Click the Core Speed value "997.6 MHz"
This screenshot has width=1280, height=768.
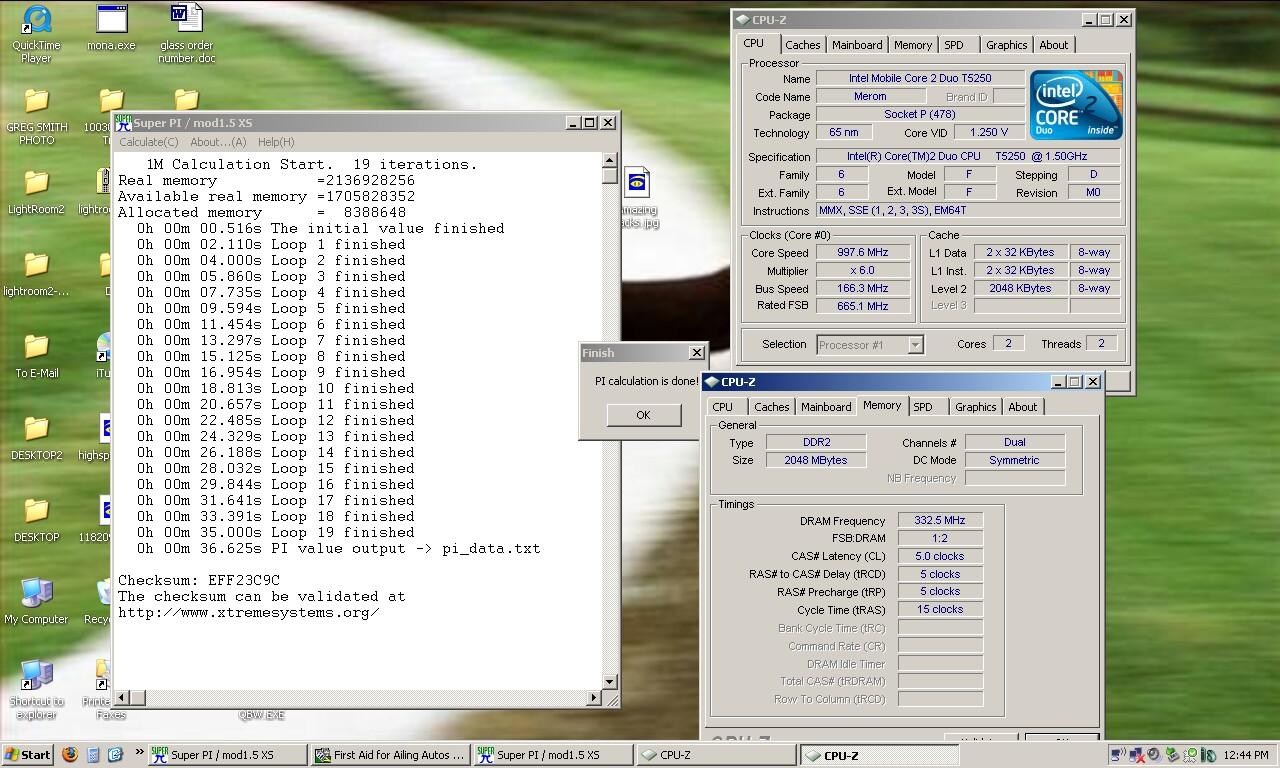click(862, 253)
